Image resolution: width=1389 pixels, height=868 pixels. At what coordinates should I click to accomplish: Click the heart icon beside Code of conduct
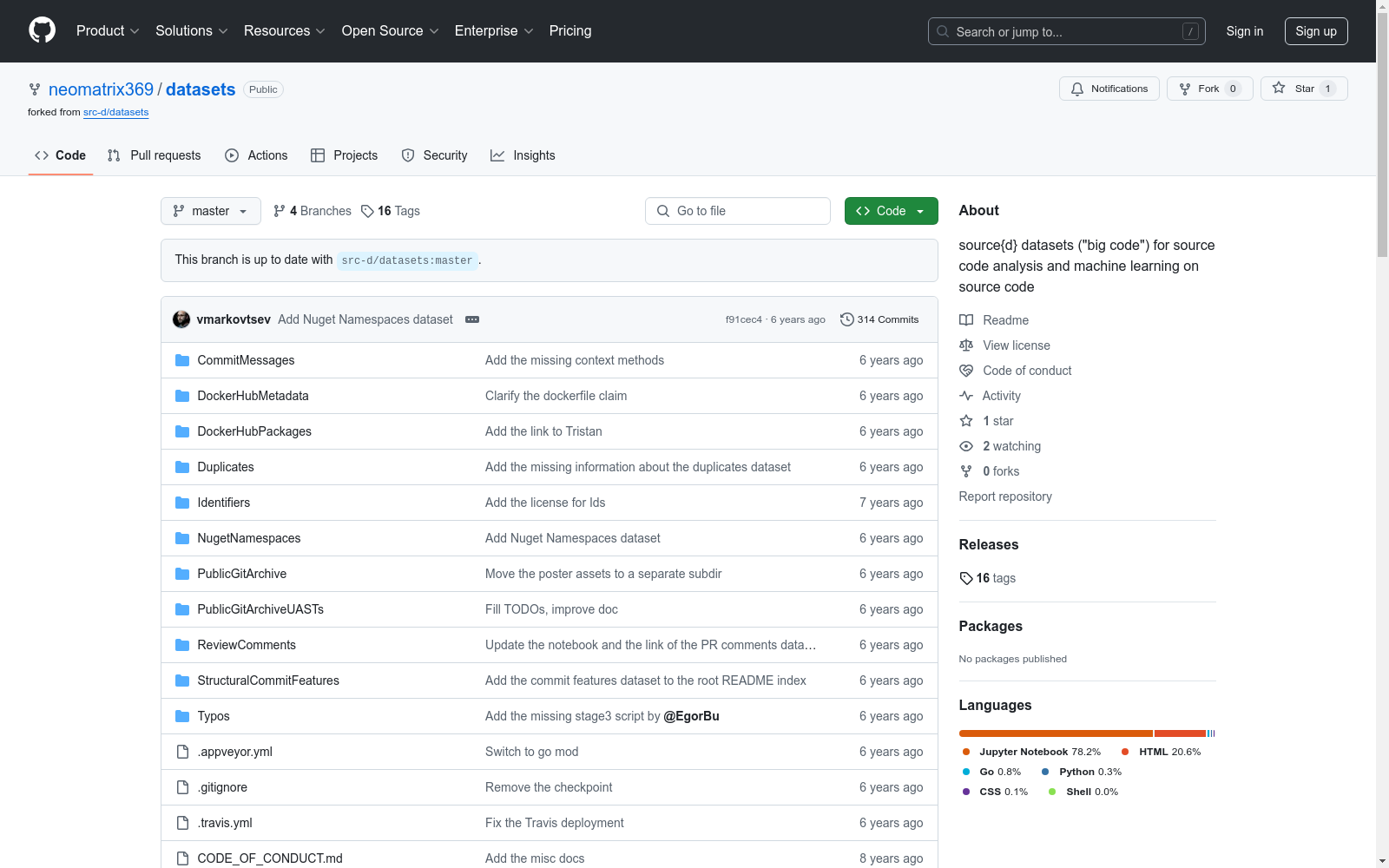point(966,371)
